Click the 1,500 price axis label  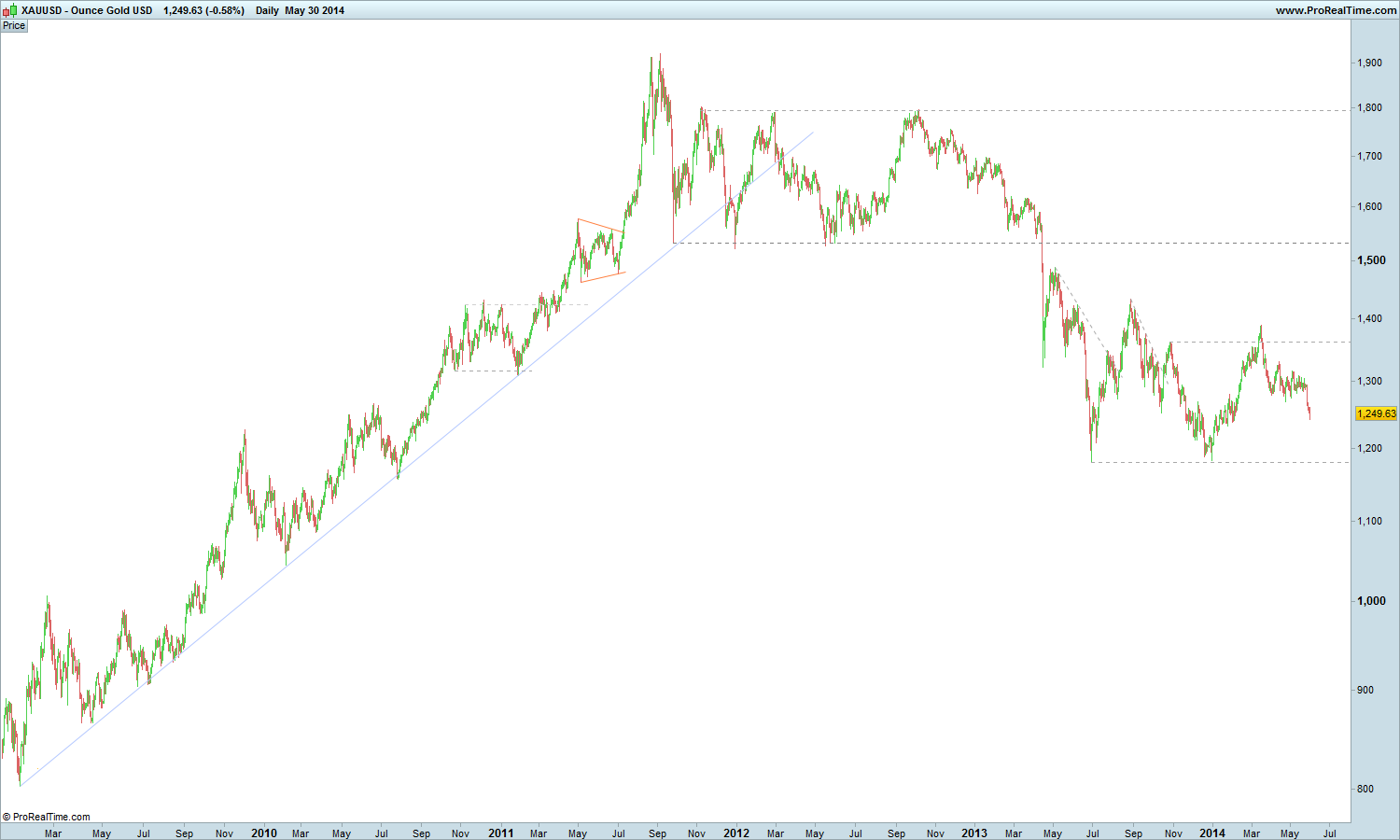1370,259
